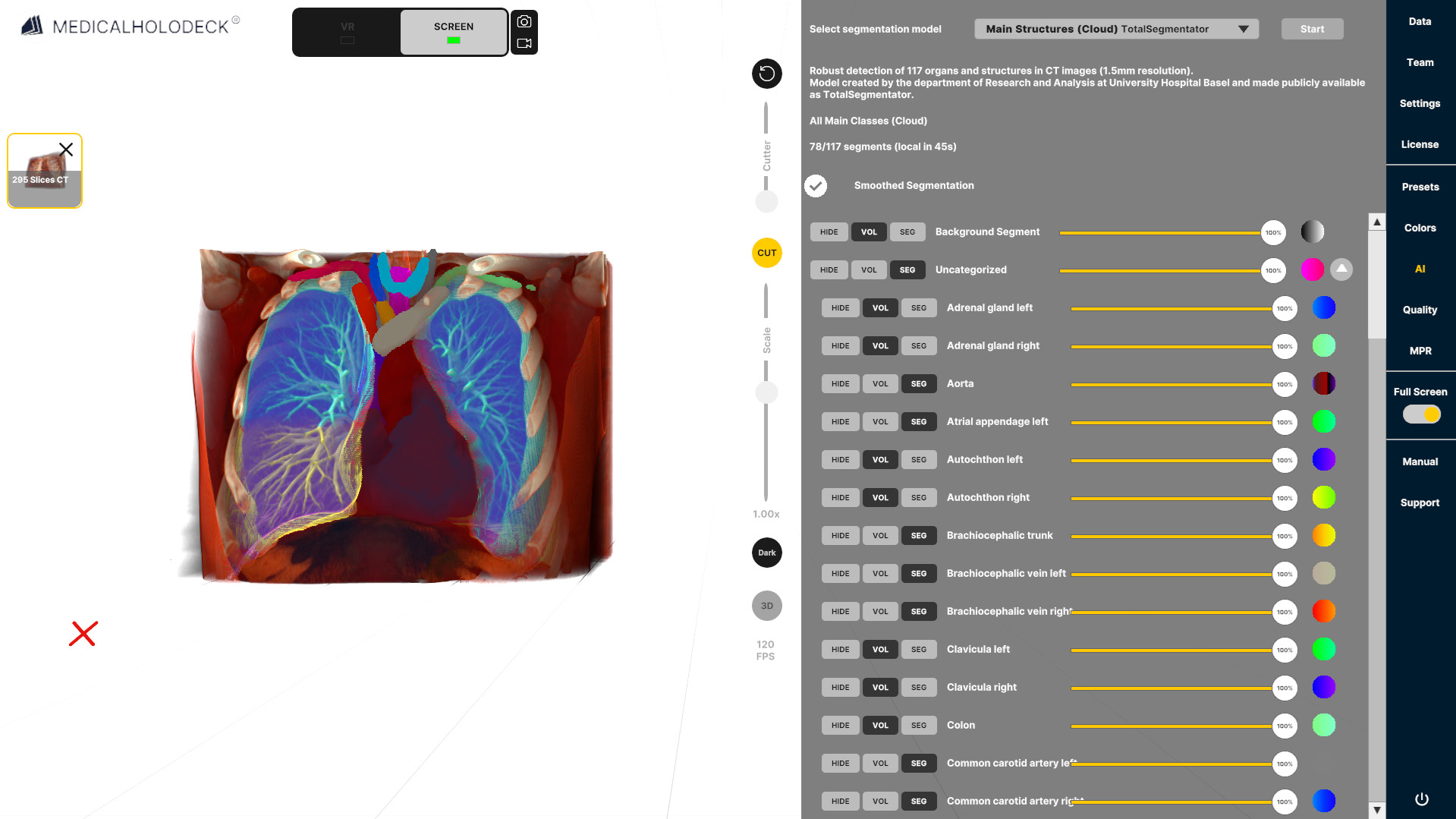Reset the view with the circular arrow icon
The width and height of the screenshot is (1456, 819).
coord(767,74)
